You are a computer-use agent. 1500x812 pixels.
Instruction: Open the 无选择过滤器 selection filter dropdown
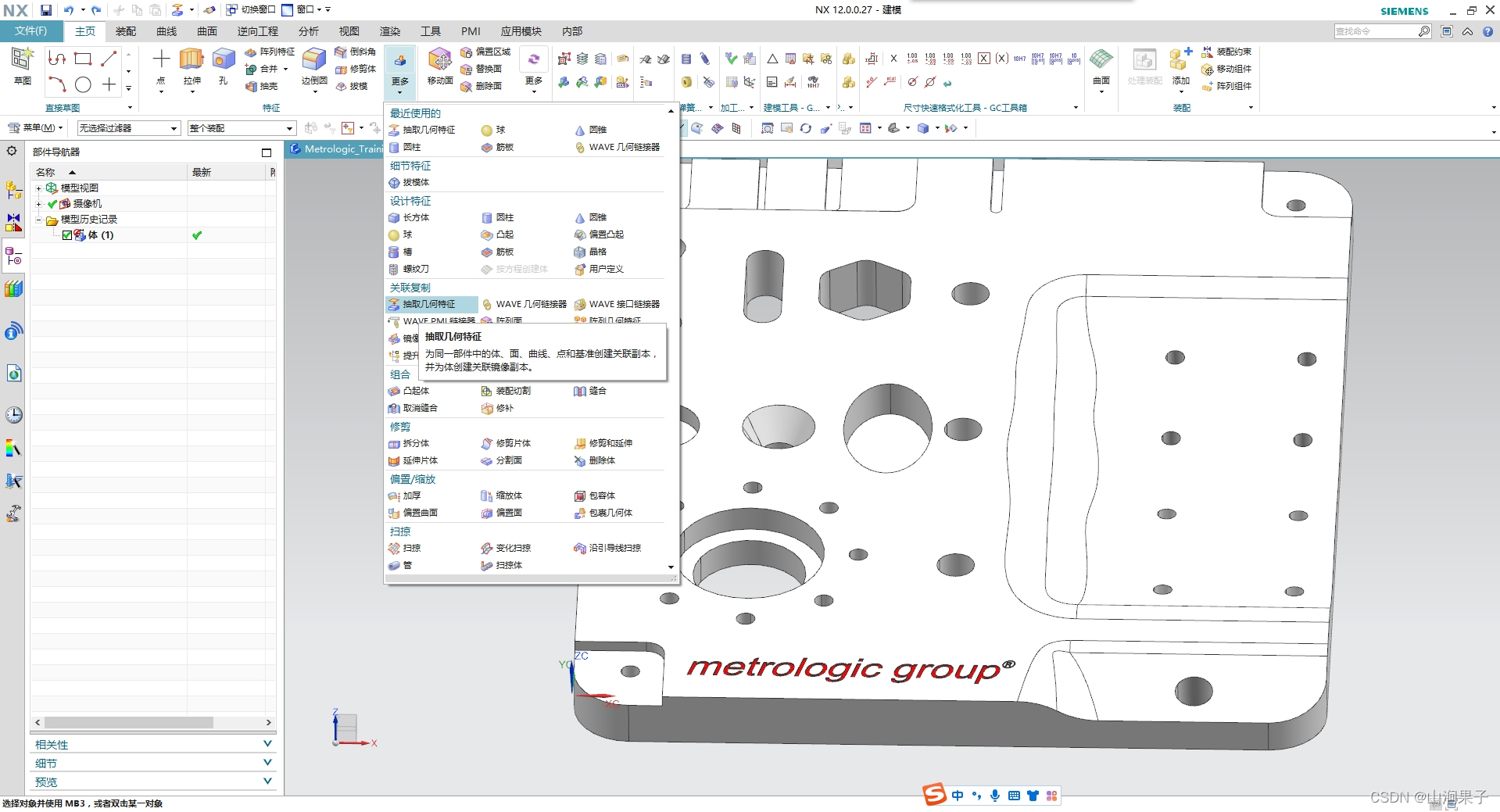129,128
